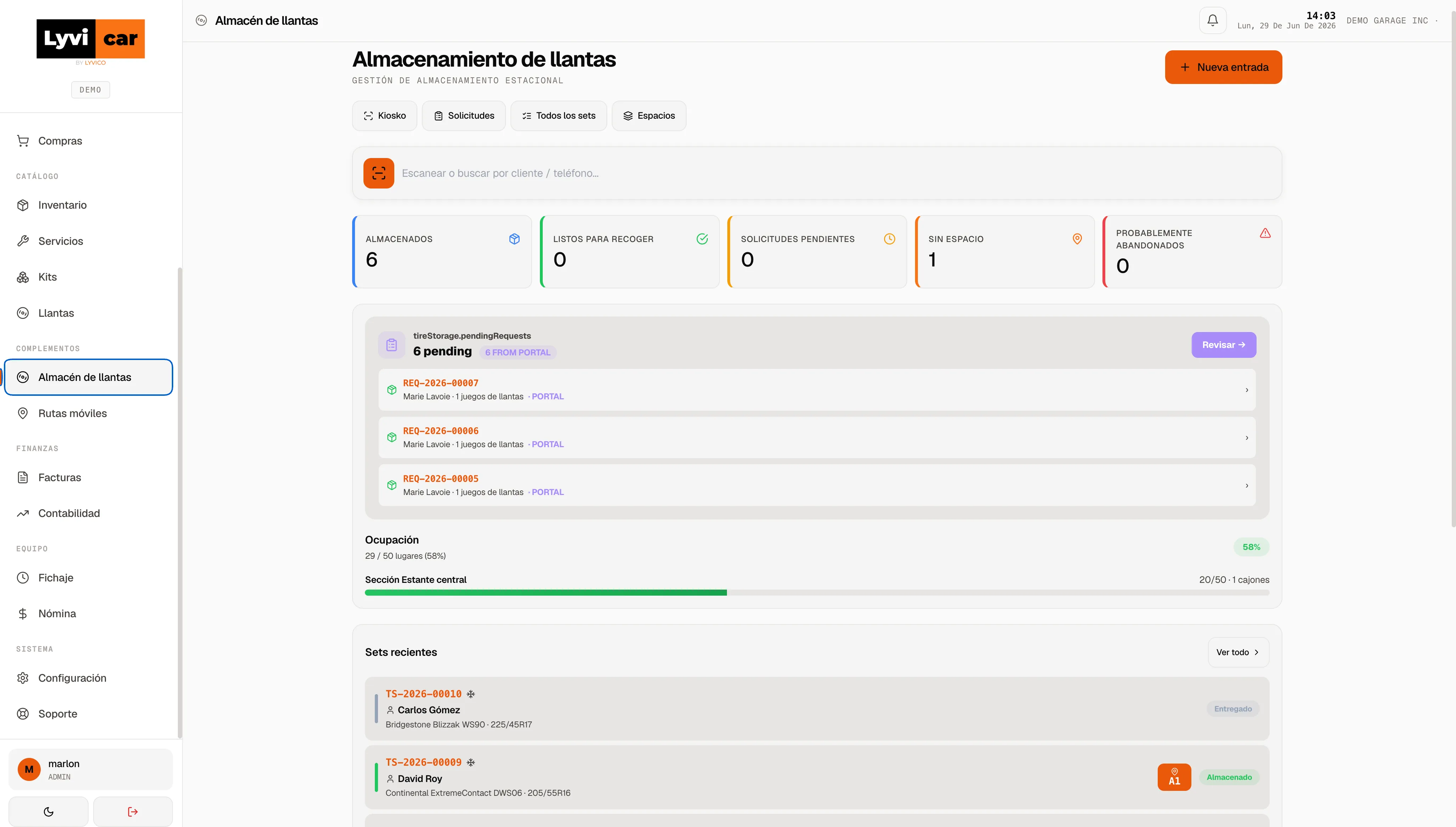
Task: Click the Soporte lifebuoy icon
Action: point(23,714)
